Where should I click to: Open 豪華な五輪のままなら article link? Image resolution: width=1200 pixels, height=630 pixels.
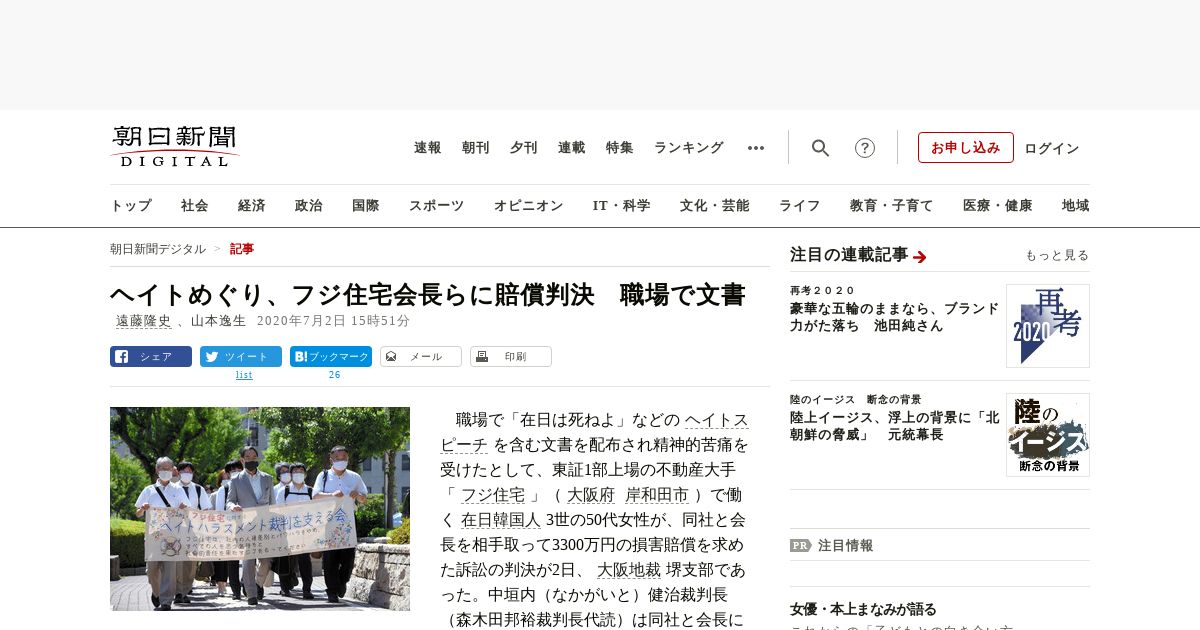(x=894, y=317)
